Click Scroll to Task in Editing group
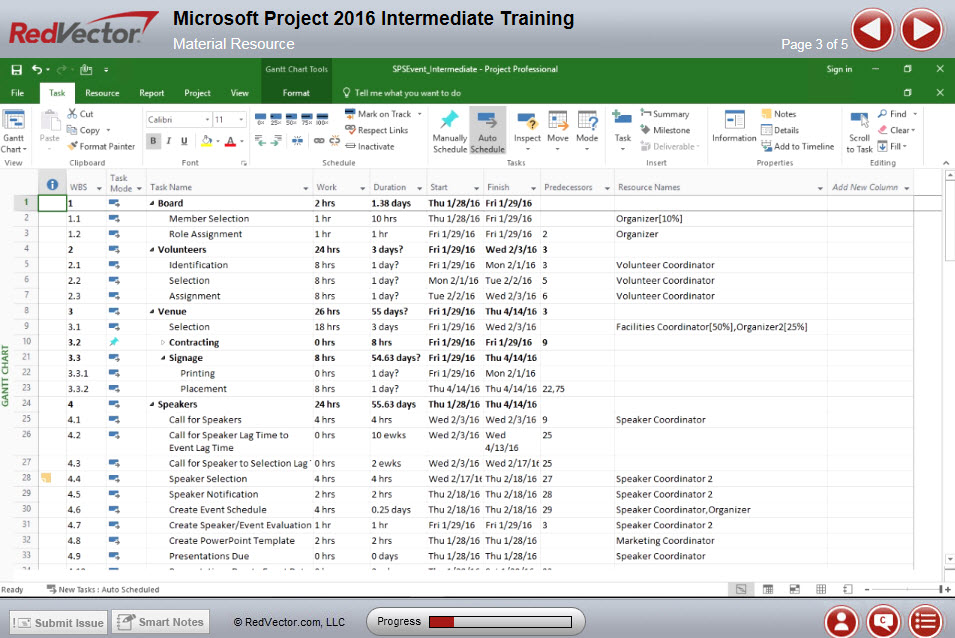 tap(858, 131)
